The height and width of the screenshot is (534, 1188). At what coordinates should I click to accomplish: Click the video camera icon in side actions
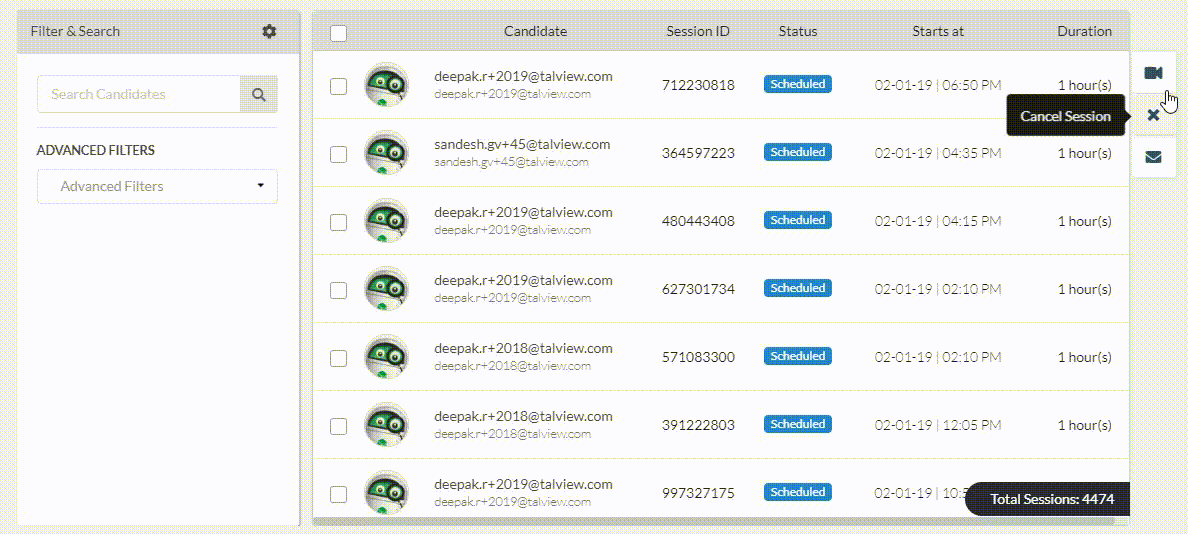pyautogui.click(x=1152, y=73)
